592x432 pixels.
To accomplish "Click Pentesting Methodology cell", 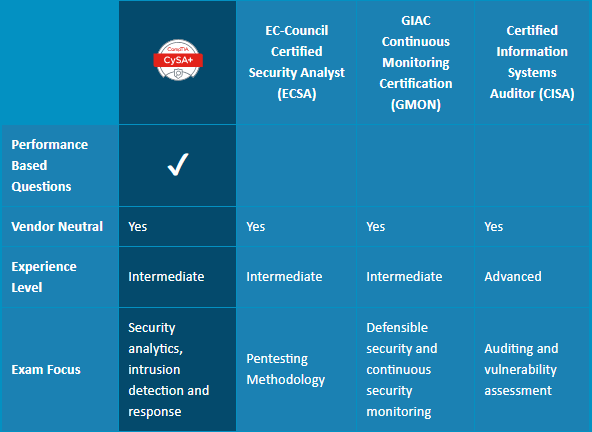I will click(x=285, y=369).
